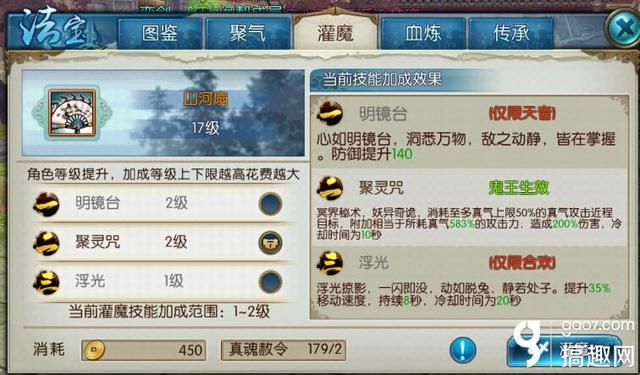Toggle the lock circle for 浮光
This screenshot has width=640, height=375.
(270, 282)
